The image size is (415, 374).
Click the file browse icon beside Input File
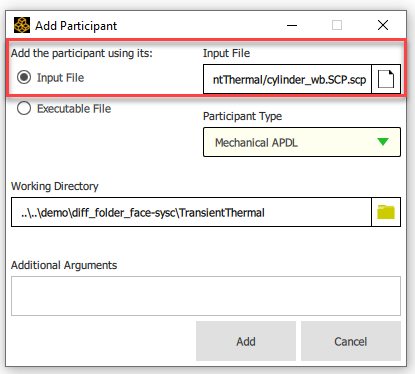(386, 79)
